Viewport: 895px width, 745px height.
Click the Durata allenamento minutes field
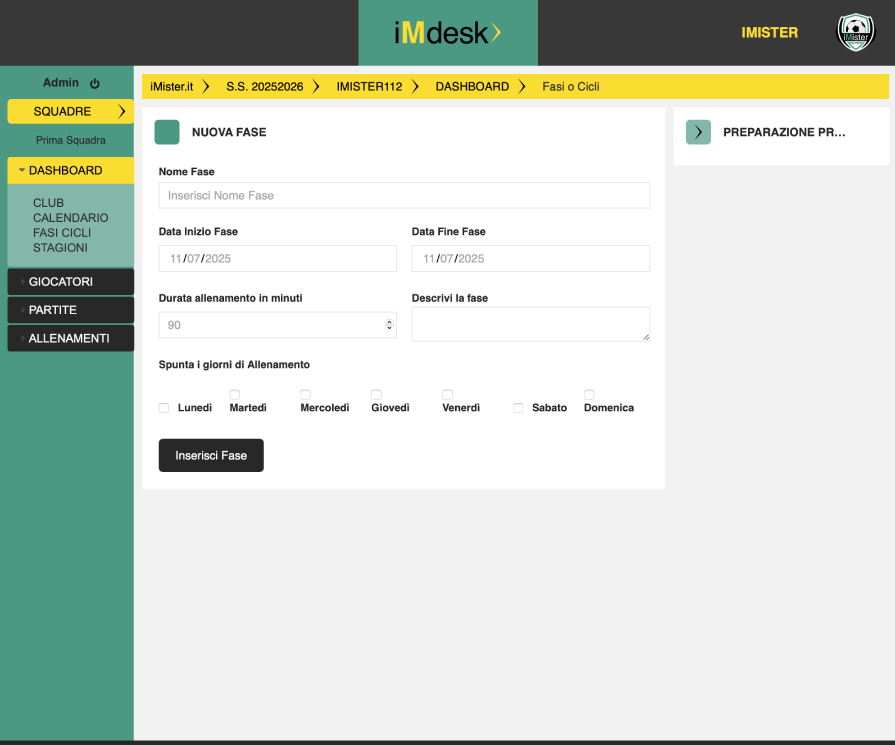277,325
